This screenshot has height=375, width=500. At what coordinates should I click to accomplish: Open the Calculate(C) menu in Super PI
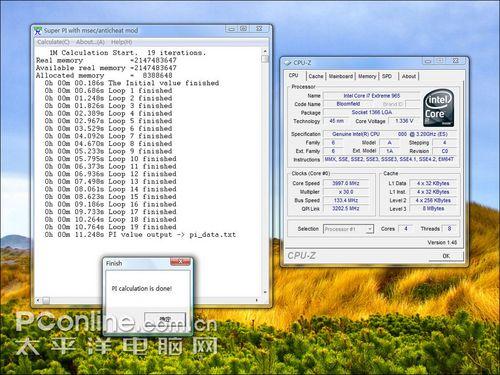pyautogui.click(x=53, y=42)
